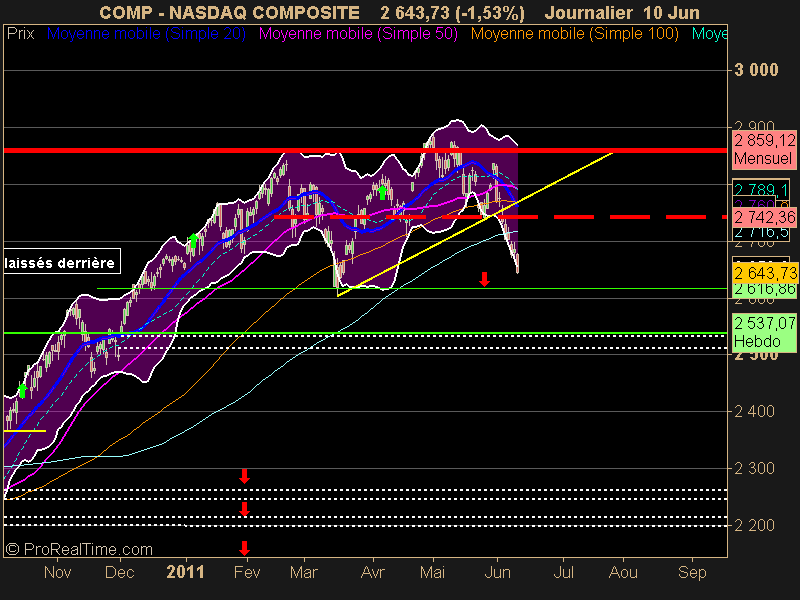
Task: Click the red down arrow at the 2 300 level
Action: click(x=244, y=477)
